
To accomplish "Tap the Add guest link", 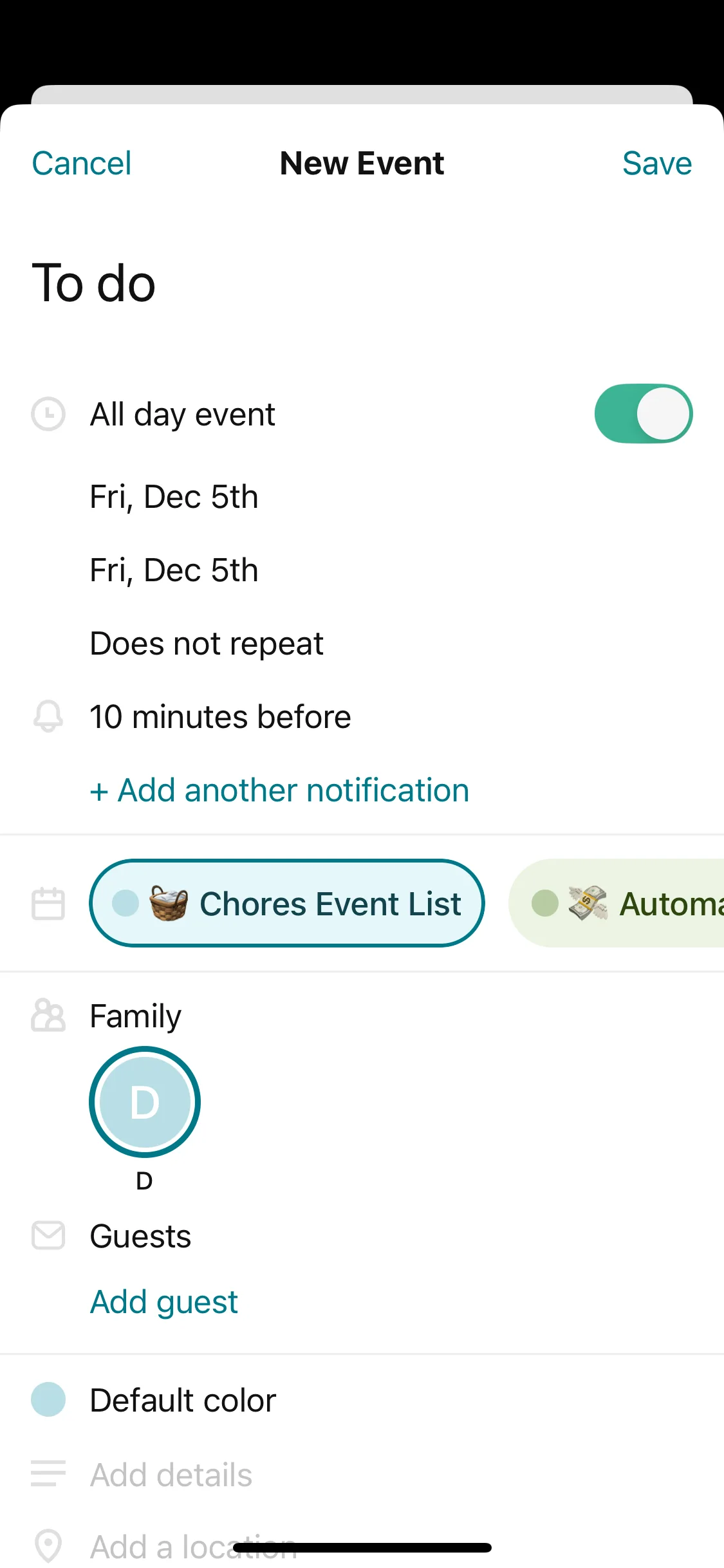I will (164, 1302).
